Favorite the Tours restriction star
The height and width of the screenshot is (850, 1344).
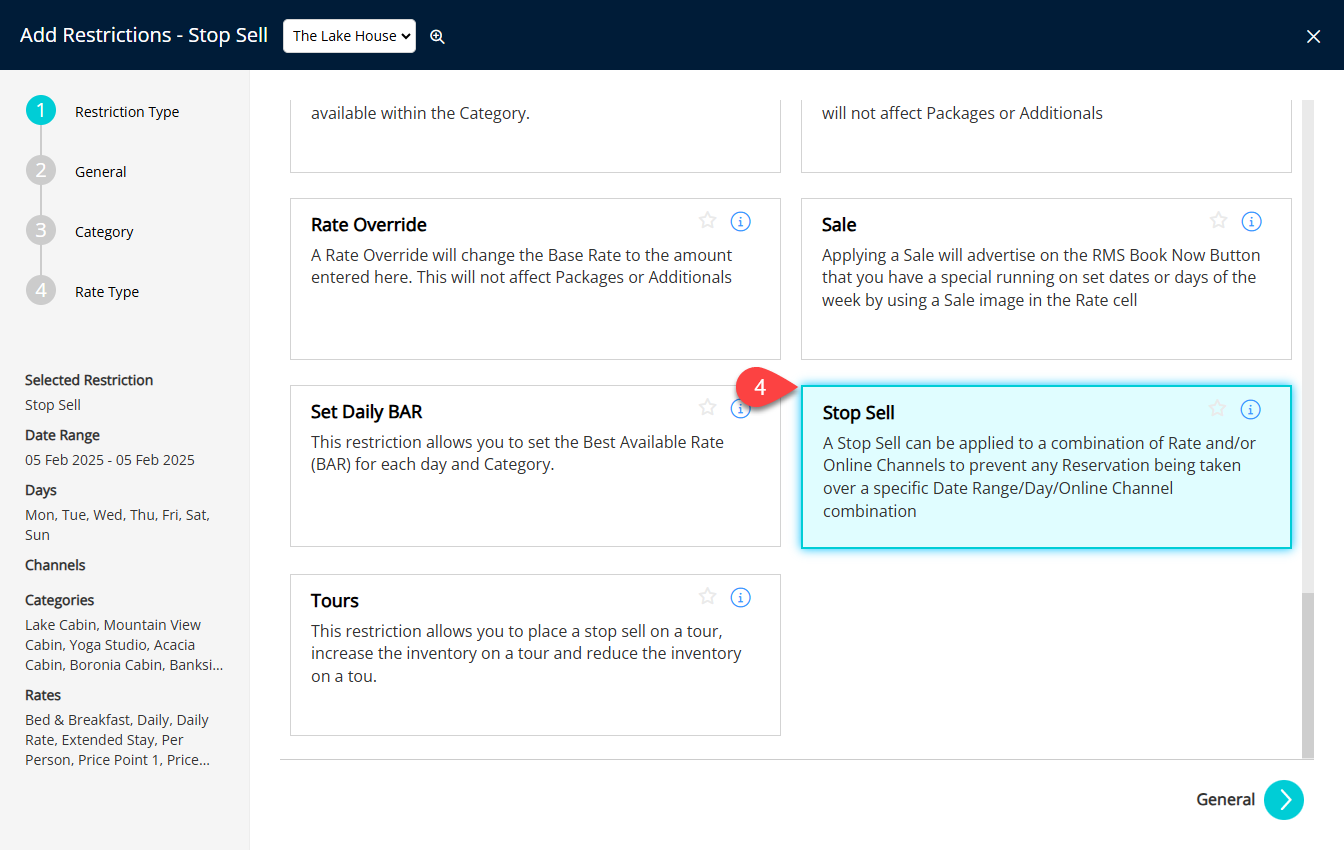pos(708,597)
